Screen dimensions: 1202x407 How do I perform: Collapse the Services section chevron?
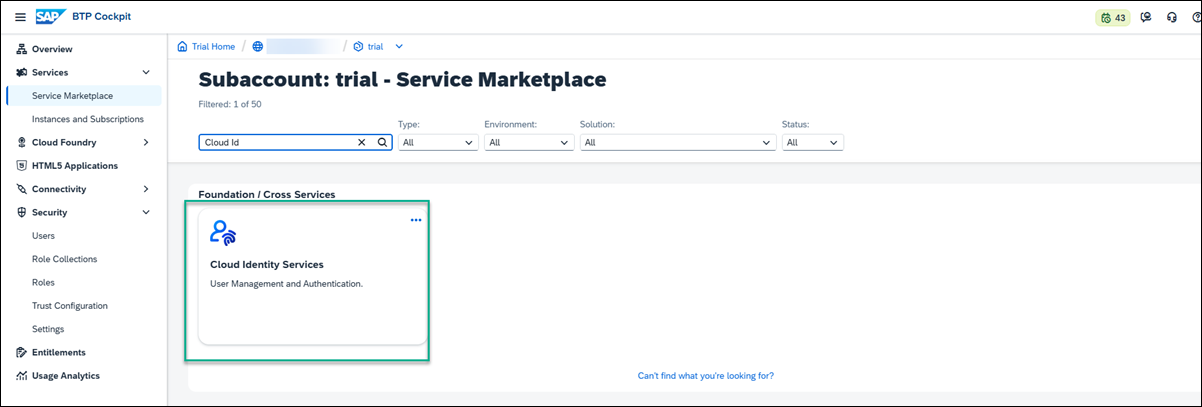(x=146, y=72)
